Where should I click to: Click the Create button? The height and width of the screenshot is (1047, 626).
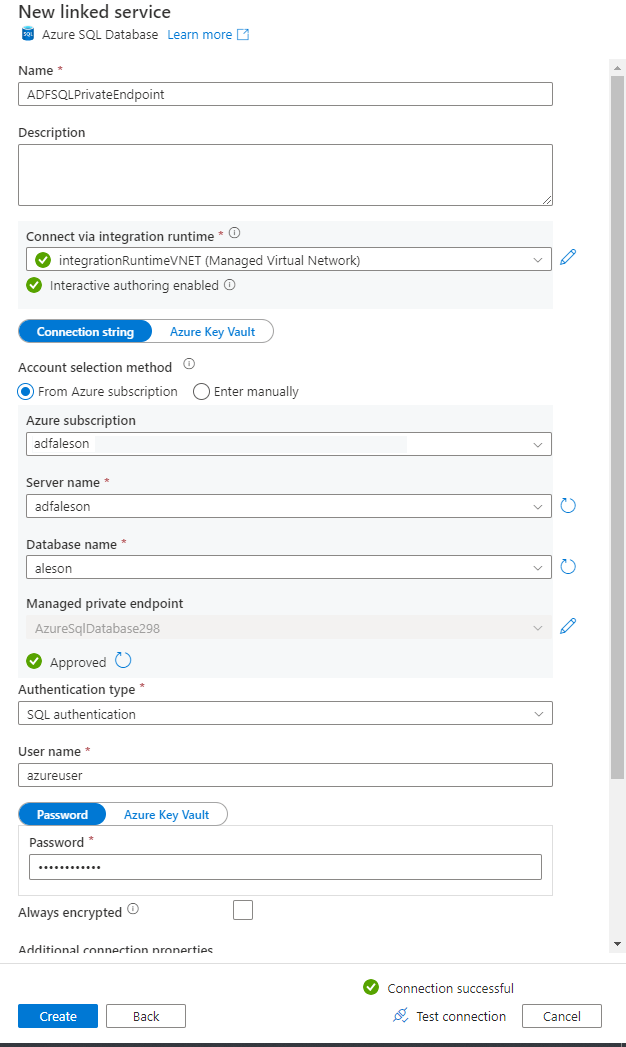(57, 1015)
